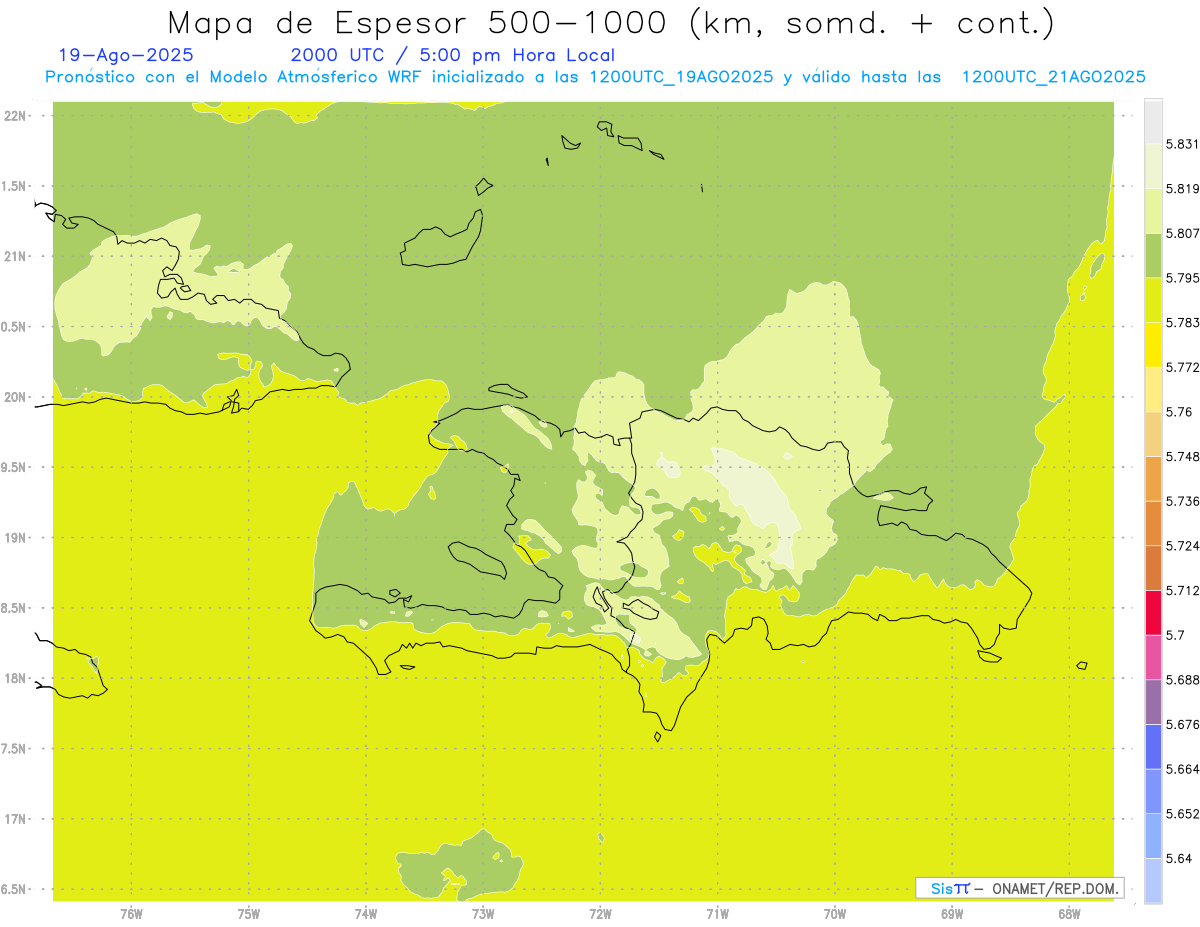1200x927 pixels.
Task: Click the legend value "5.807"
Action: [1182, 233]
